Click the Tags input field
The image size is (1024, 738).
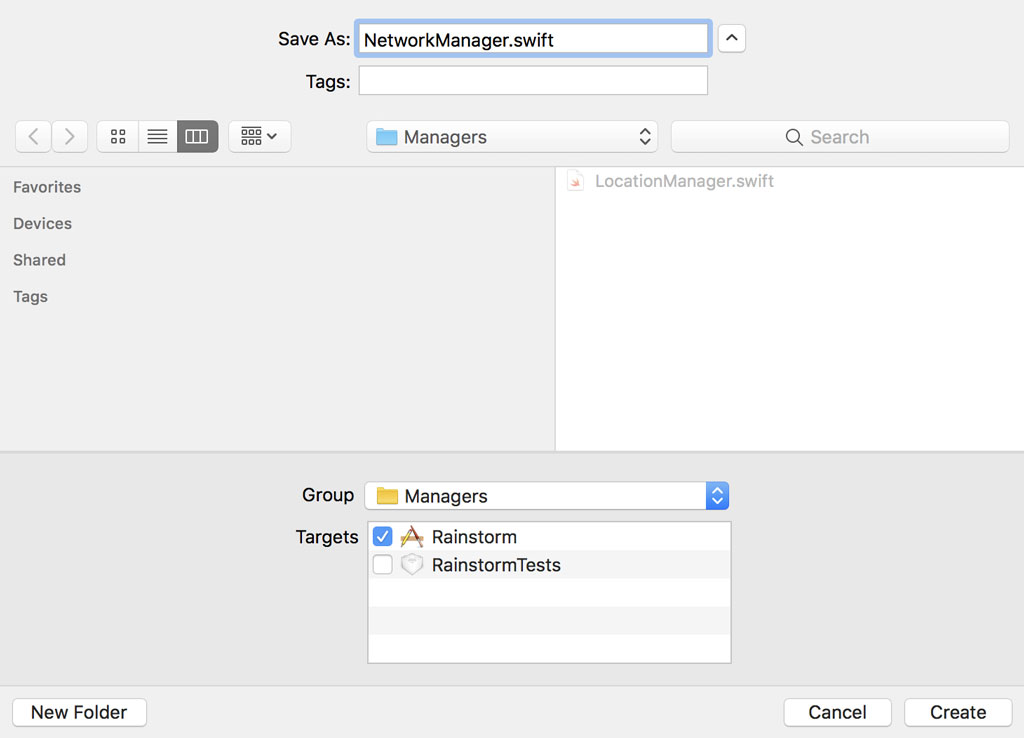[x=532, y=81]
